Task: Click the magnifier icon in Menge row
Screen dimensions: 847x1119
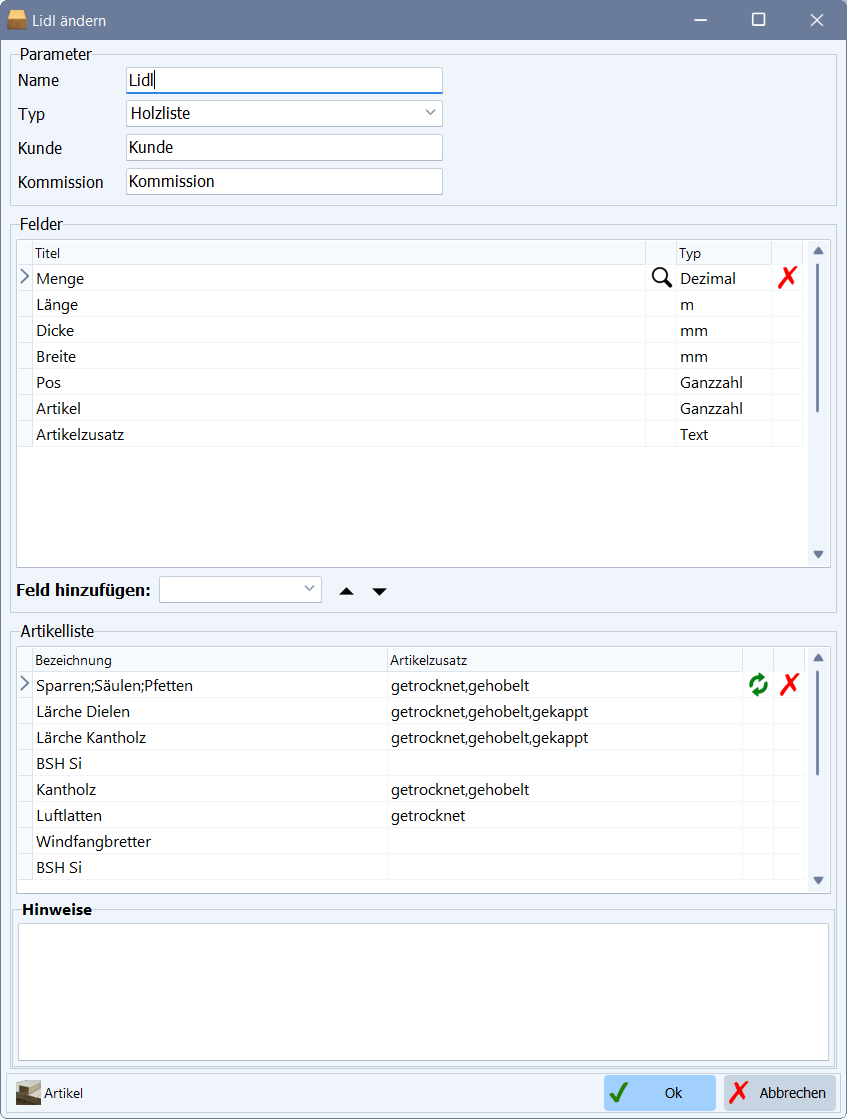Action: click(x=661, y=278)
